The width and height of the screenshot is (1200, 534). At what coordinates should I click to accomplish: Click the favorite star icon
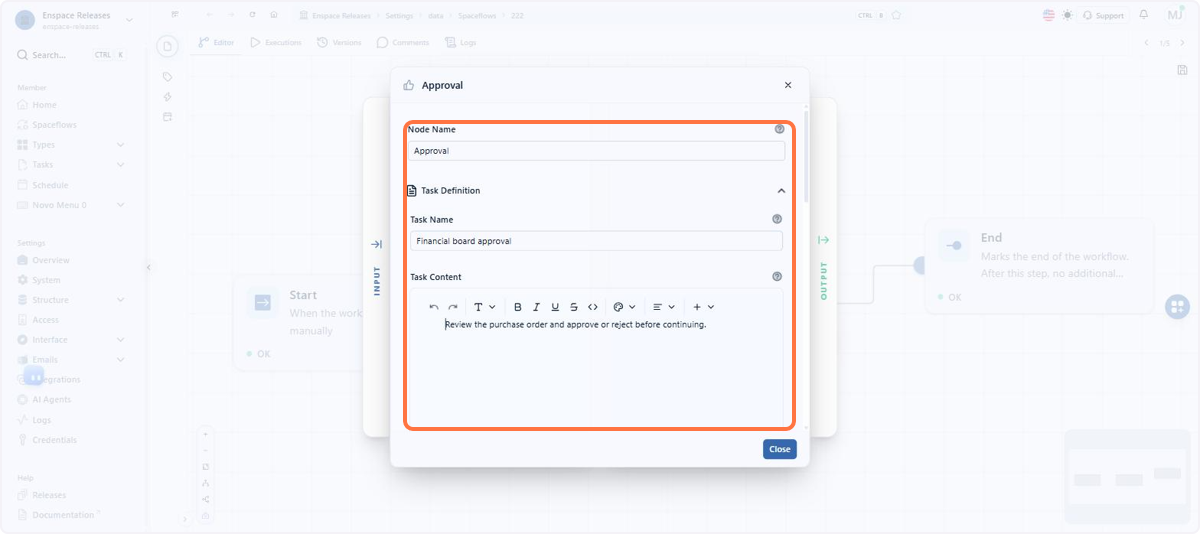pos(896,15)
